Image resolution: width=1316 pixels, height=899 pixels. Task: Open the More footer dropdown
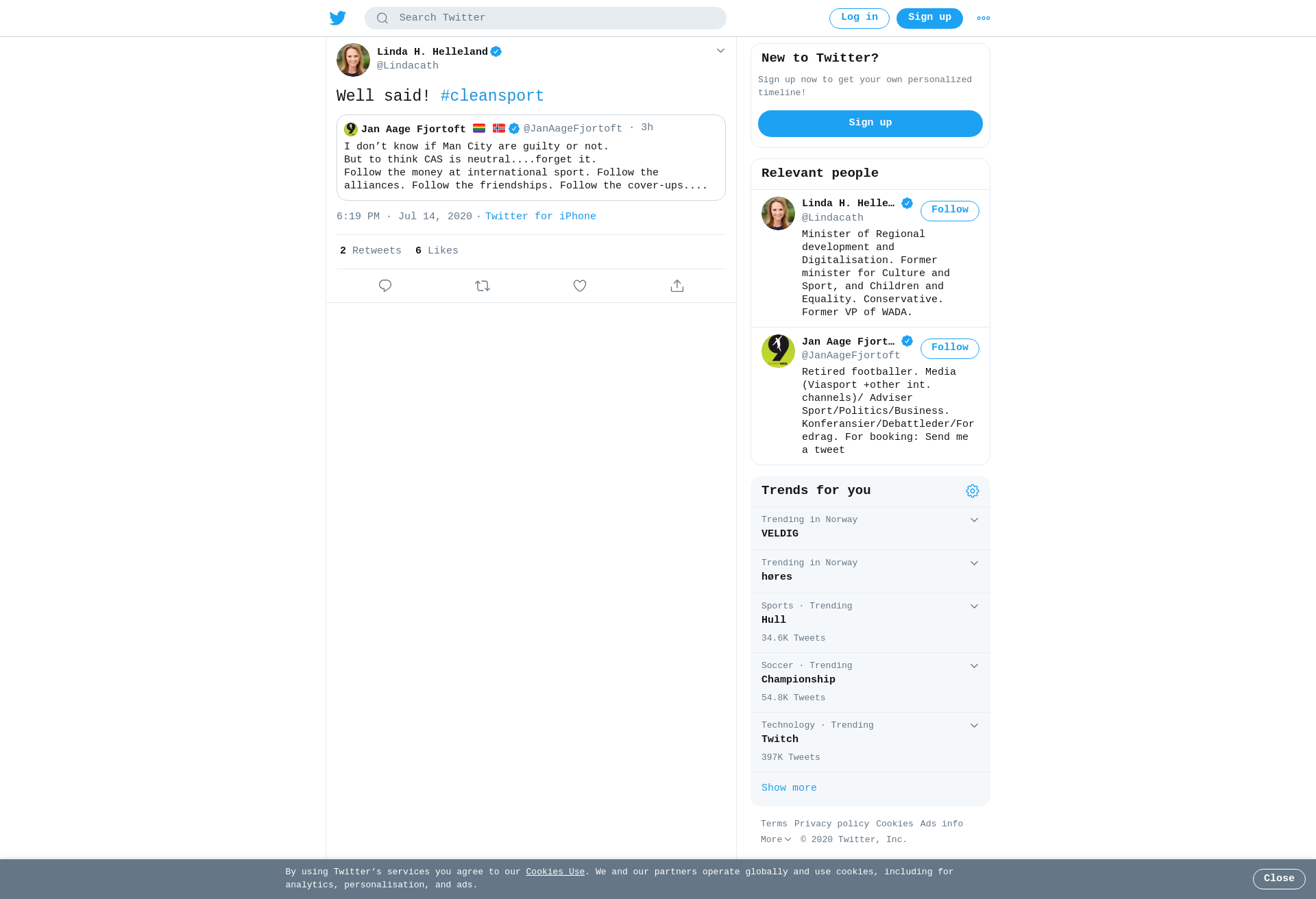(x=776, y=839)
